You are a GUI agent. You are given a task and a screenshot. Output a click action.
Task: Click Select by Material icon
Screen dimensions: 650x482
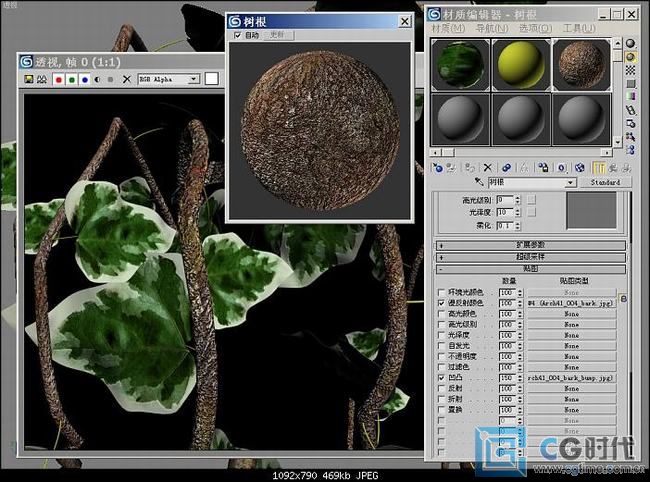coord(631,136)
